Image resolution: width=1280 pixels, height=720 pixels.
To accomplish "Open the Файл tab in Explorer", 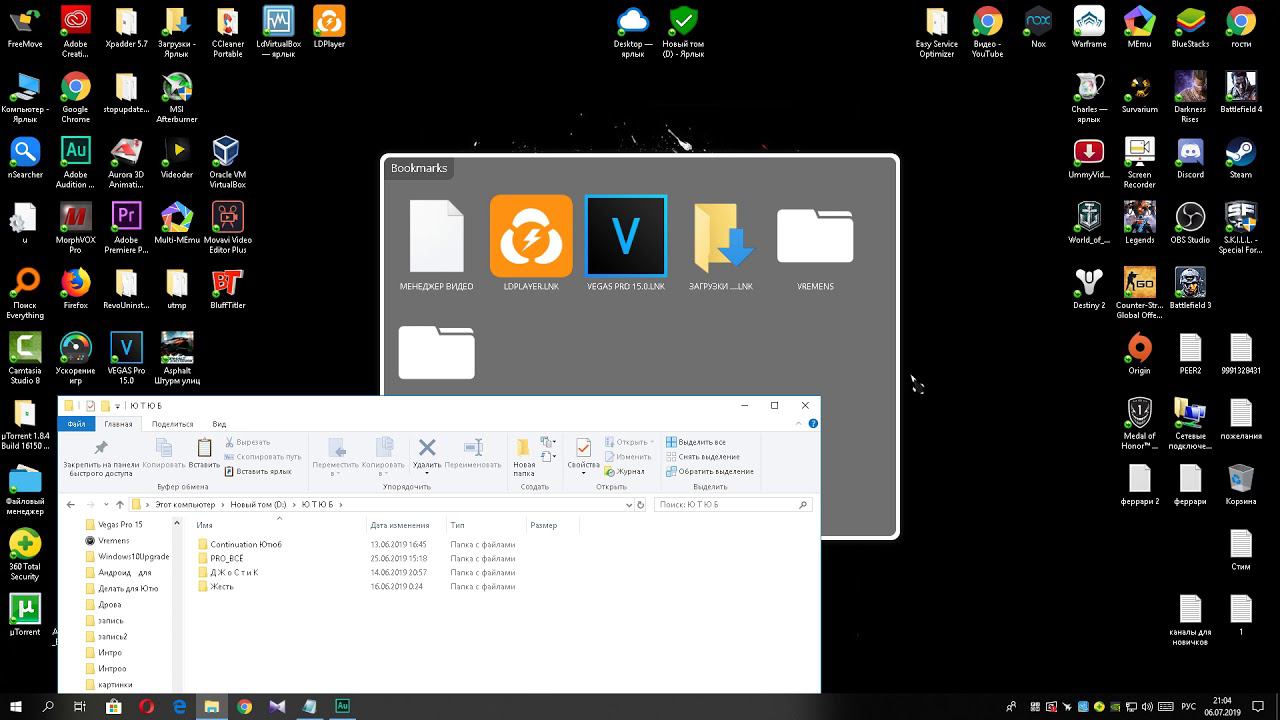I will pos(76,424).
